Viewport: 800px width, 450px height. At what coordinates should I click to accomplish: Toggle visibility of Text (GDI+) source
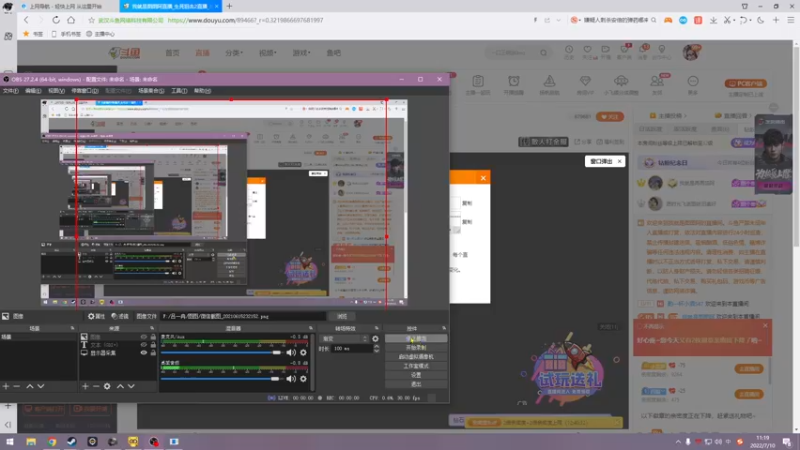144,345
